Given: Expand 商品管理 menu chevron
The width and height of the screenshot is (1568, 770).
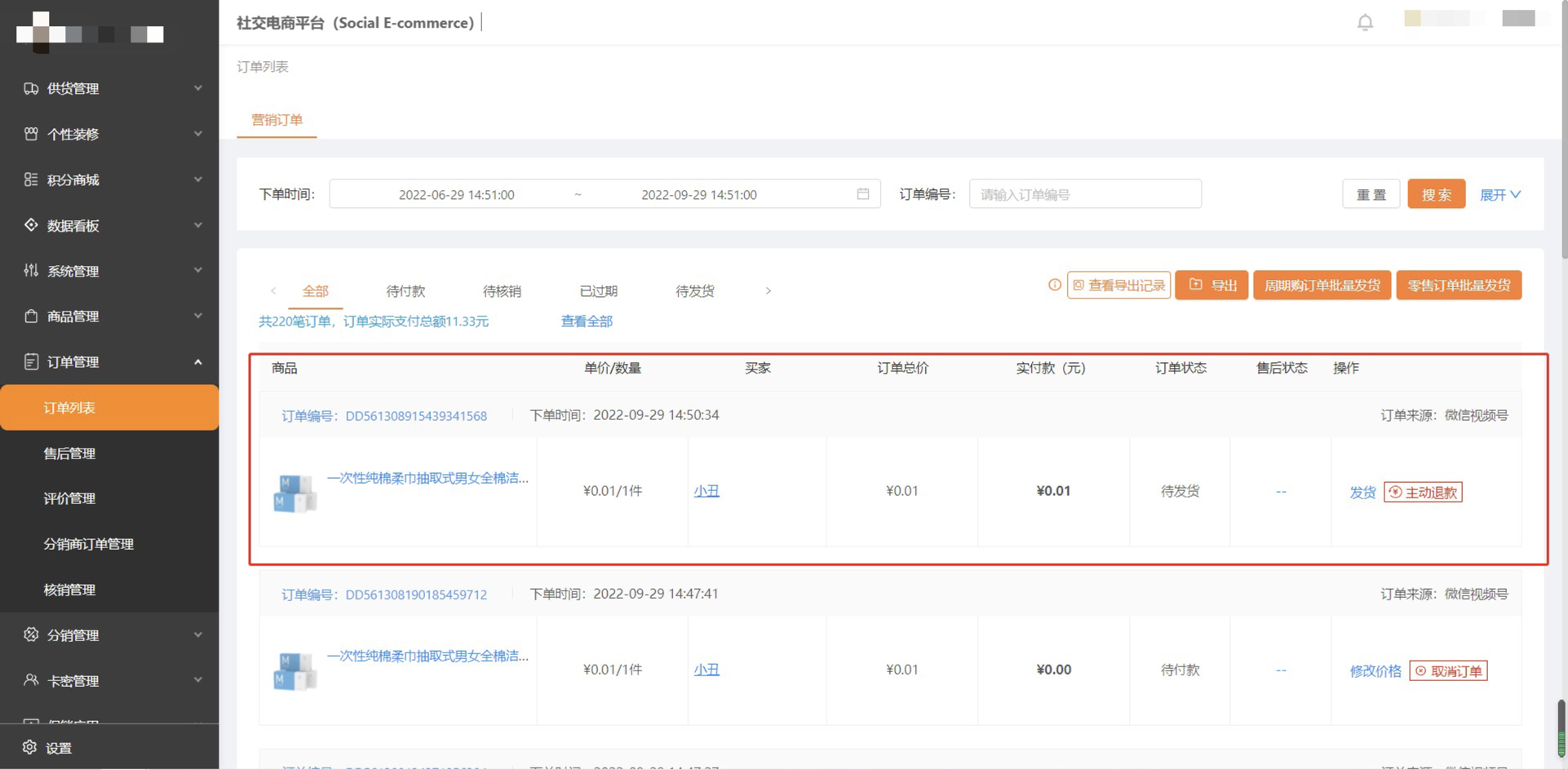Looking at the screenshot, I should pyautogui.click(x=197, y=316).
